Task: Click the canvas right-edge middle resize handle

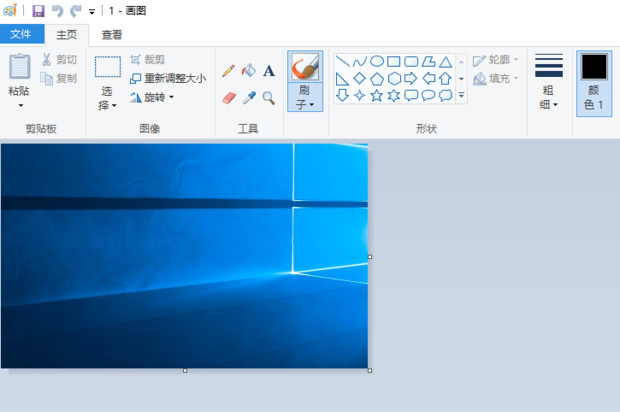Action: tap(370, 257)
